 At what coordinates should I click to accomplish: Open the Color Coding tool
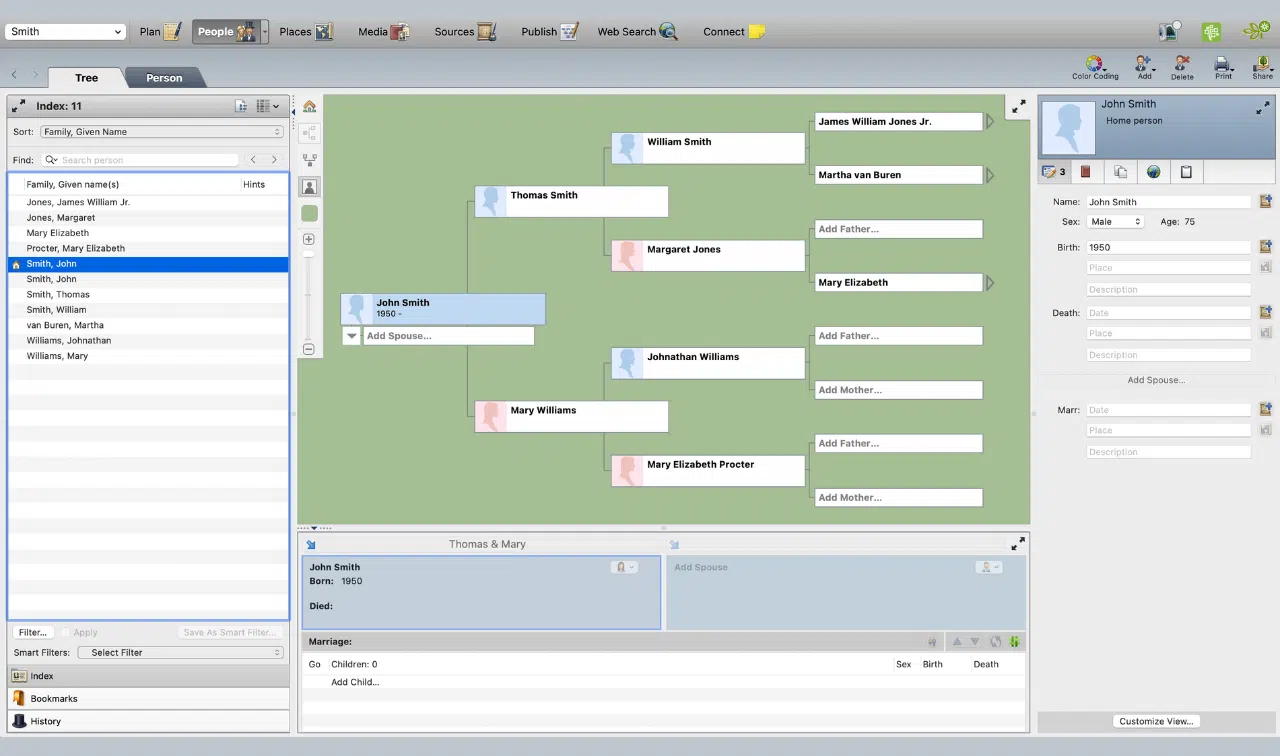[1095, 68]
